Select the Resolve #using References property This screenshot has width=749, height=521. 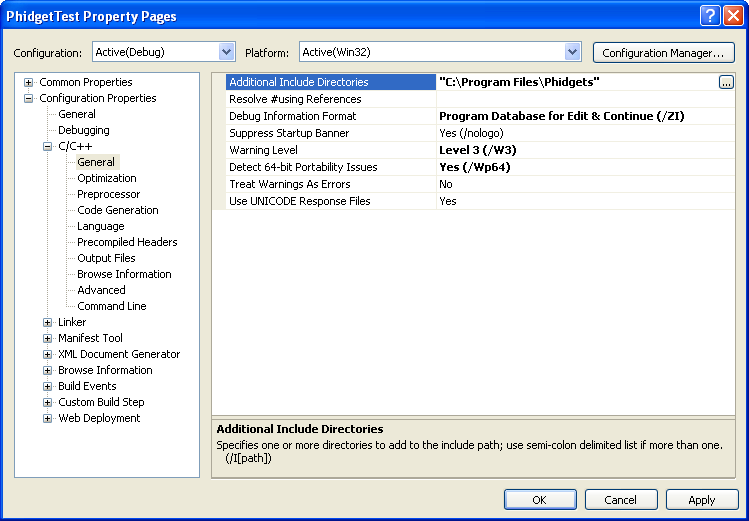[331, 99]
